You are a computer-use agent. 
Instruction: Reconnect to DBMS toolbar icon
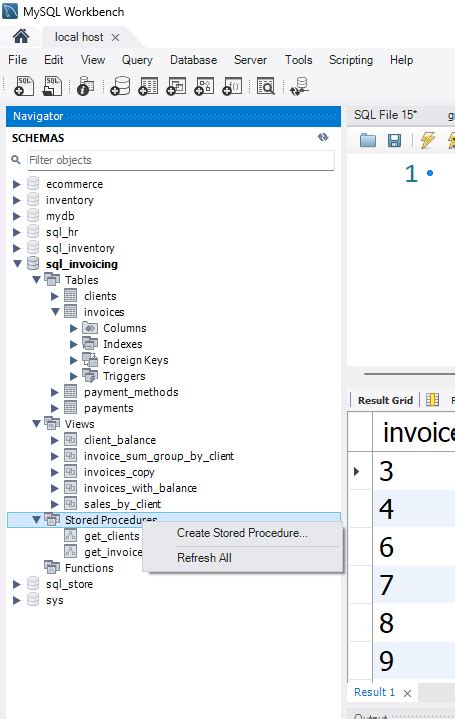tap(300, 86)
